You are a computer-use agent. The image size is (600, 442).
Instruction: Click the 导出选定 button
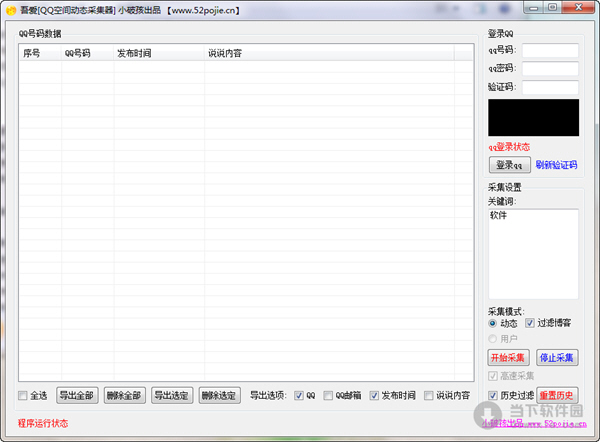[x=172, y=395]
